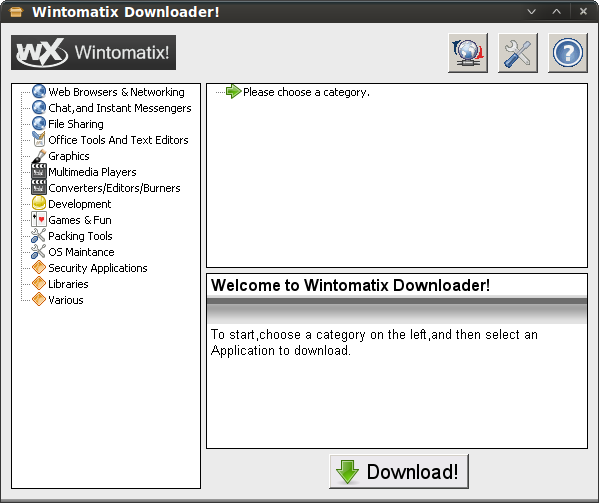The width and height of the screenshot is (599, 503).
Task: Open the Various category
Action: pyautogui.click(x=65, y=300)
